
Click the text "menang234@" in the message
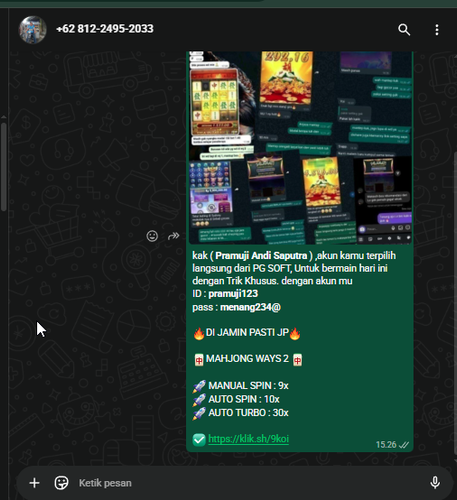pyautogui.click(x=250, y=307)
